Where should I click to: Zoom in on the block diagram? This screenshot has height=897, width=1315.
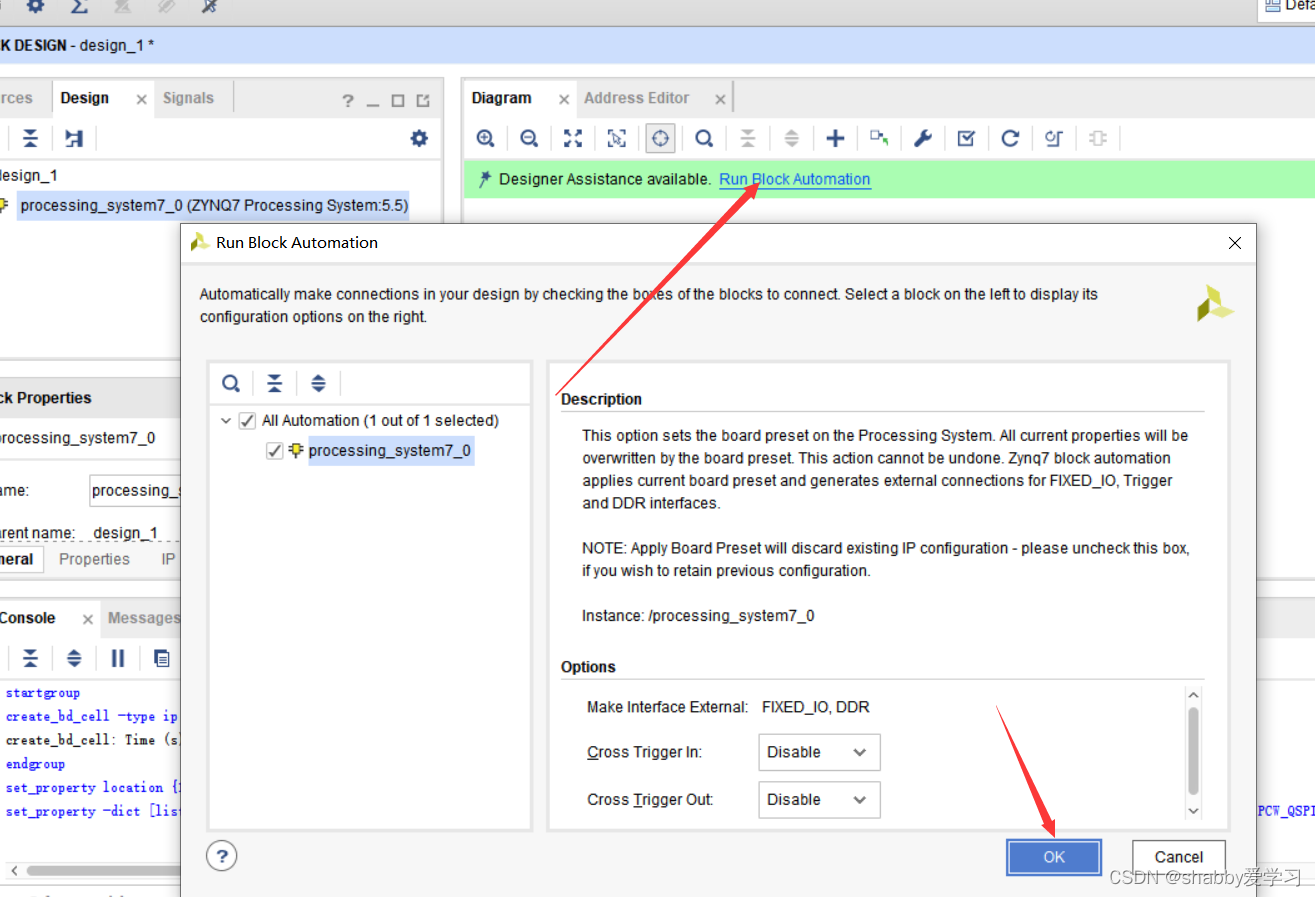point(485,138)
